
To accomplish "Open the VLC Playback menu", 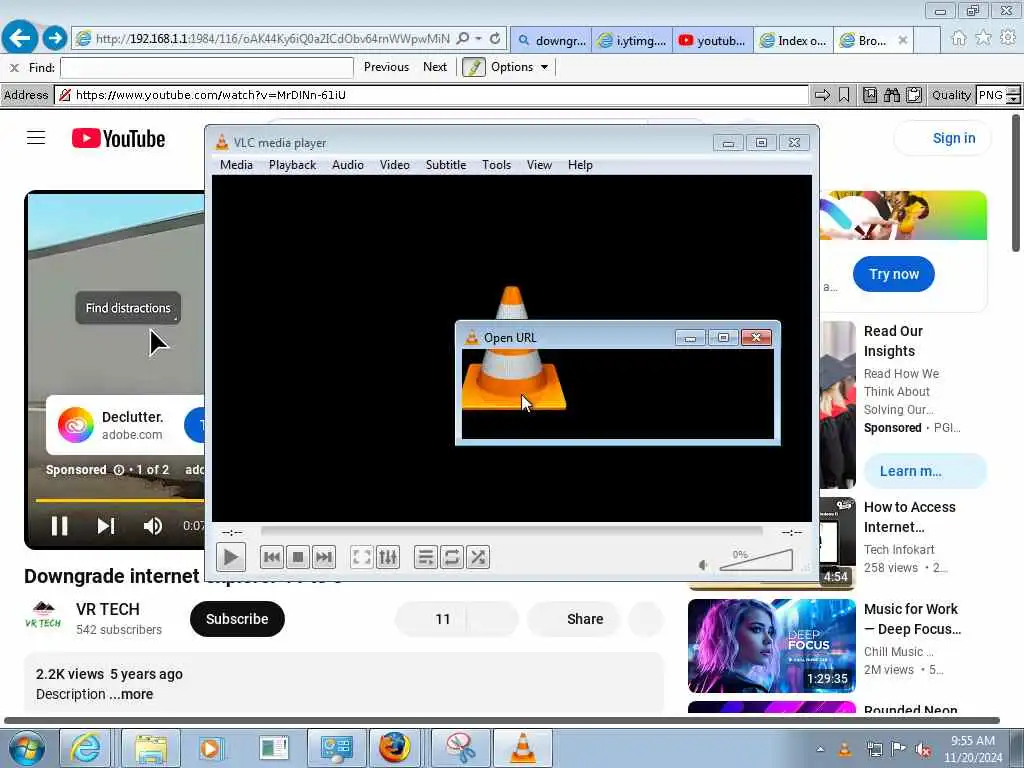I will 293,165.
